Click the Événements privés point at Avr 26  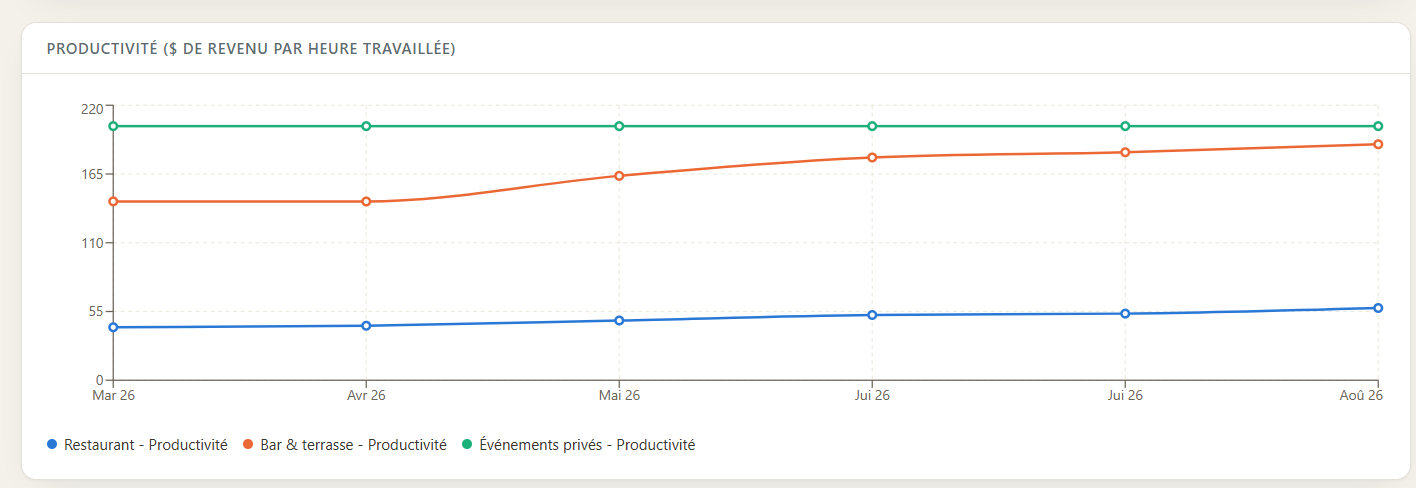[366, 126]
